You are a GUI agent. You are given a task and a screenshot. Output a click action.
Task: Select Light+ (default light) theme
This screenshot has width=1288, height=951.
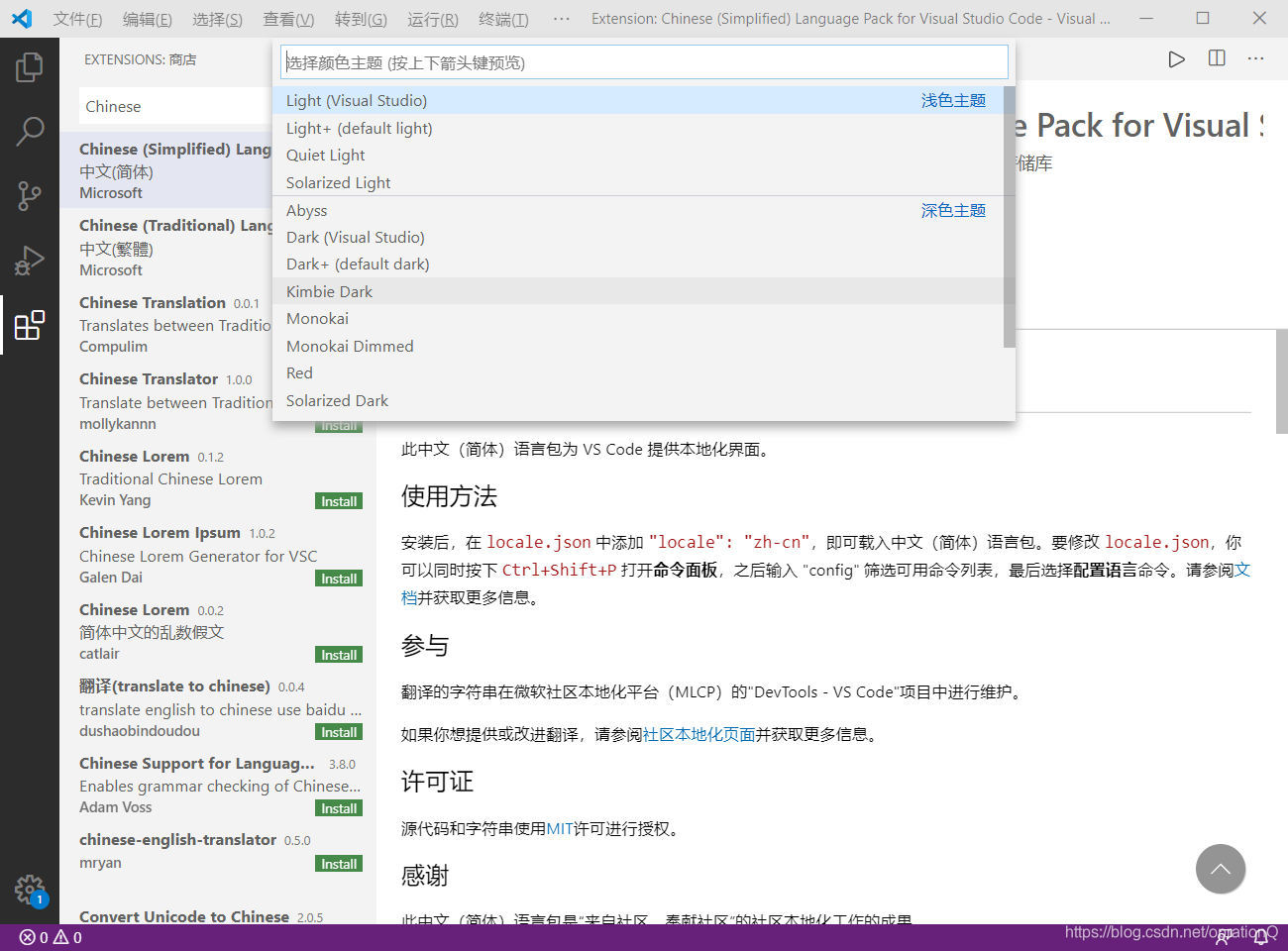tap(638, 128)
